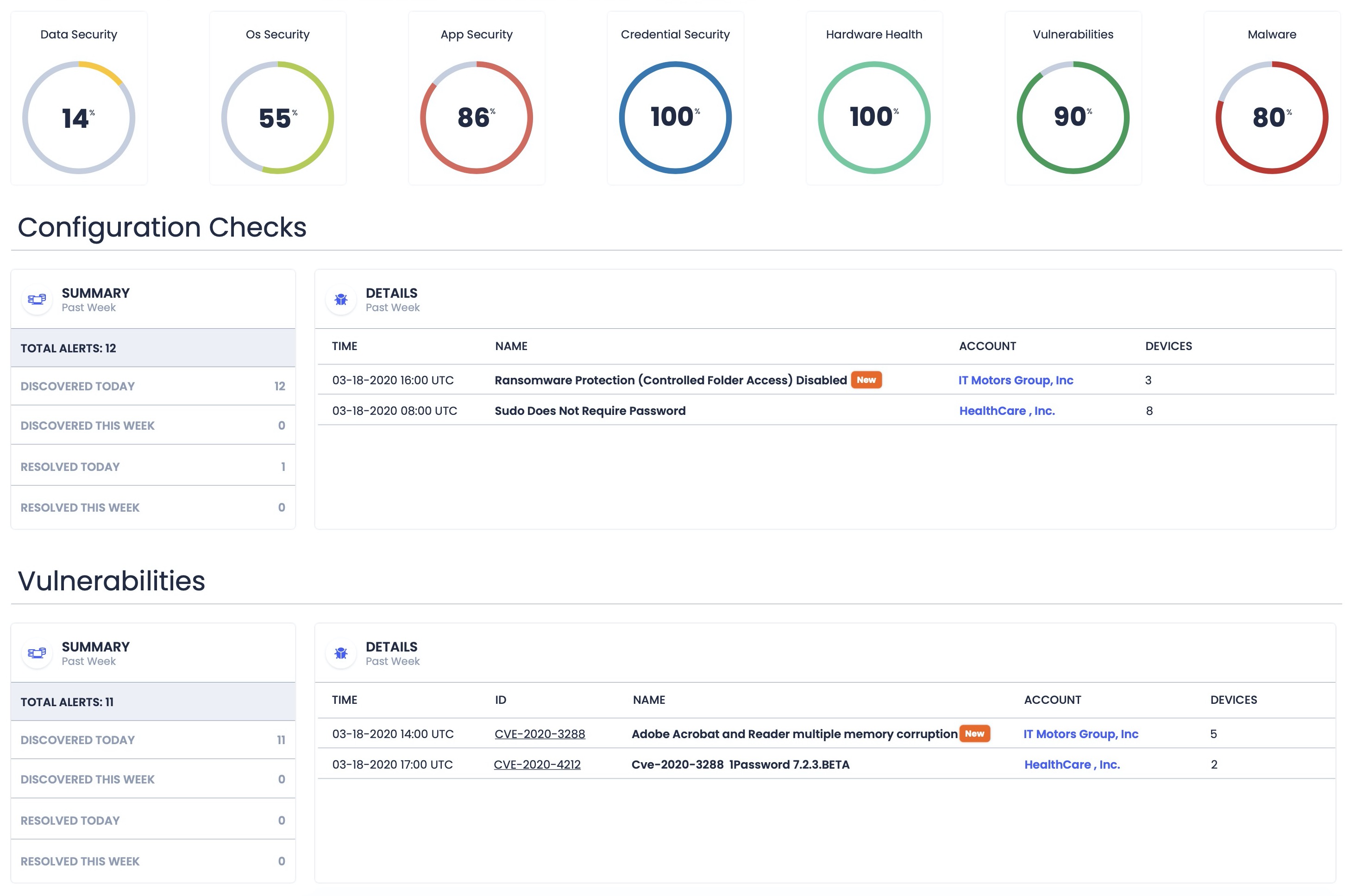Open the Data Security 14% gauge
1356x896 pixels.
coord(79,117)
